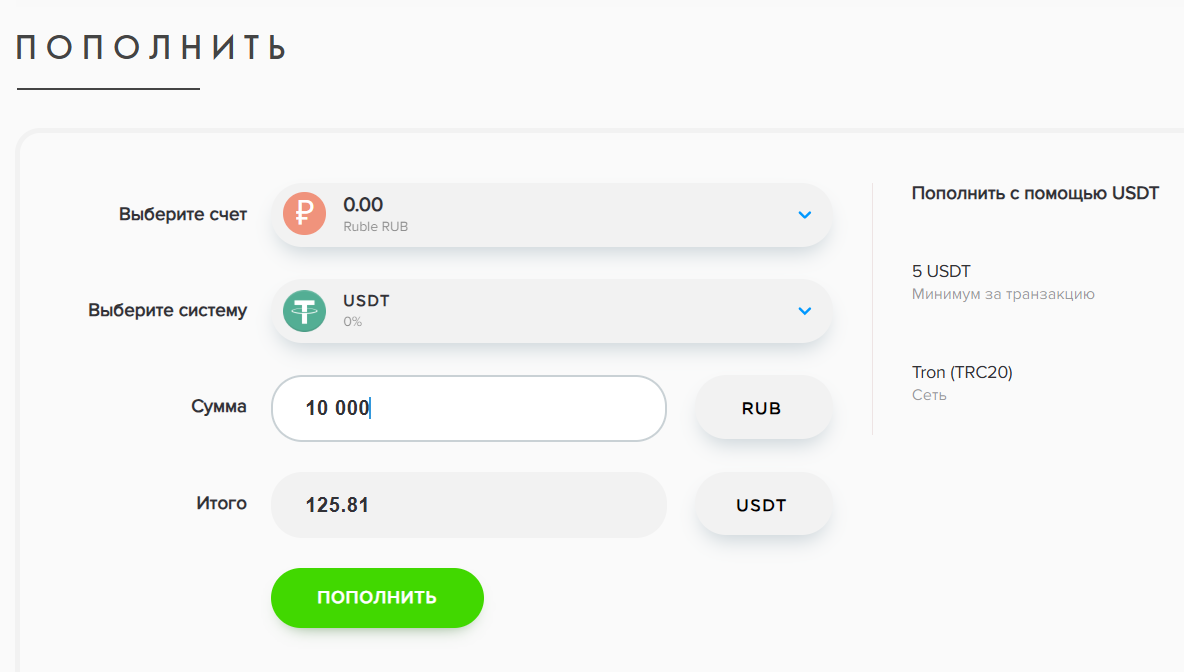This screenshot has width=1184, height=672.
Task: Focus the amount field showing 10 000
Action: 468,408
